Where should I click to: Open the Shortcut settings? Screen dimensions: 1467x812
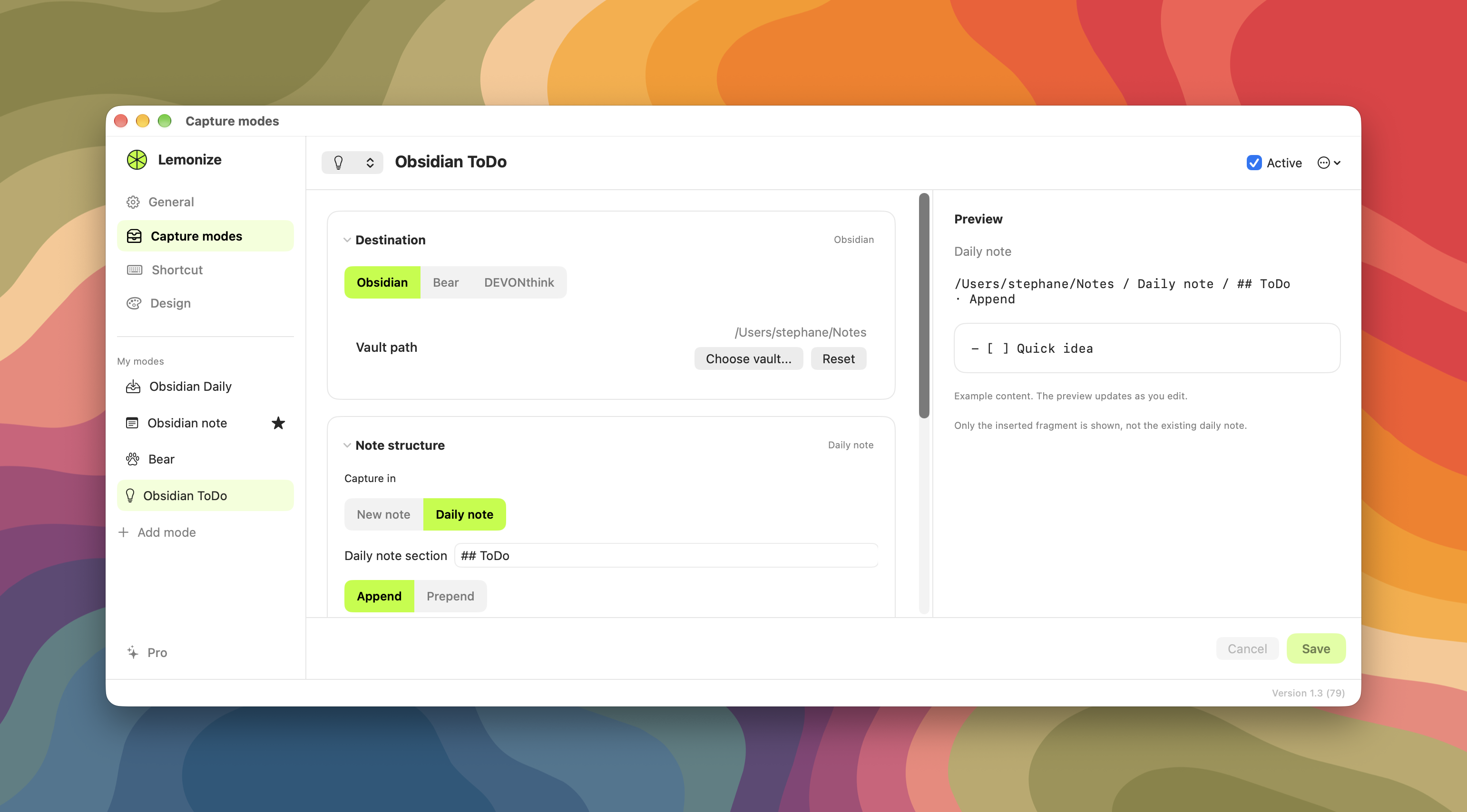point(205,270)
